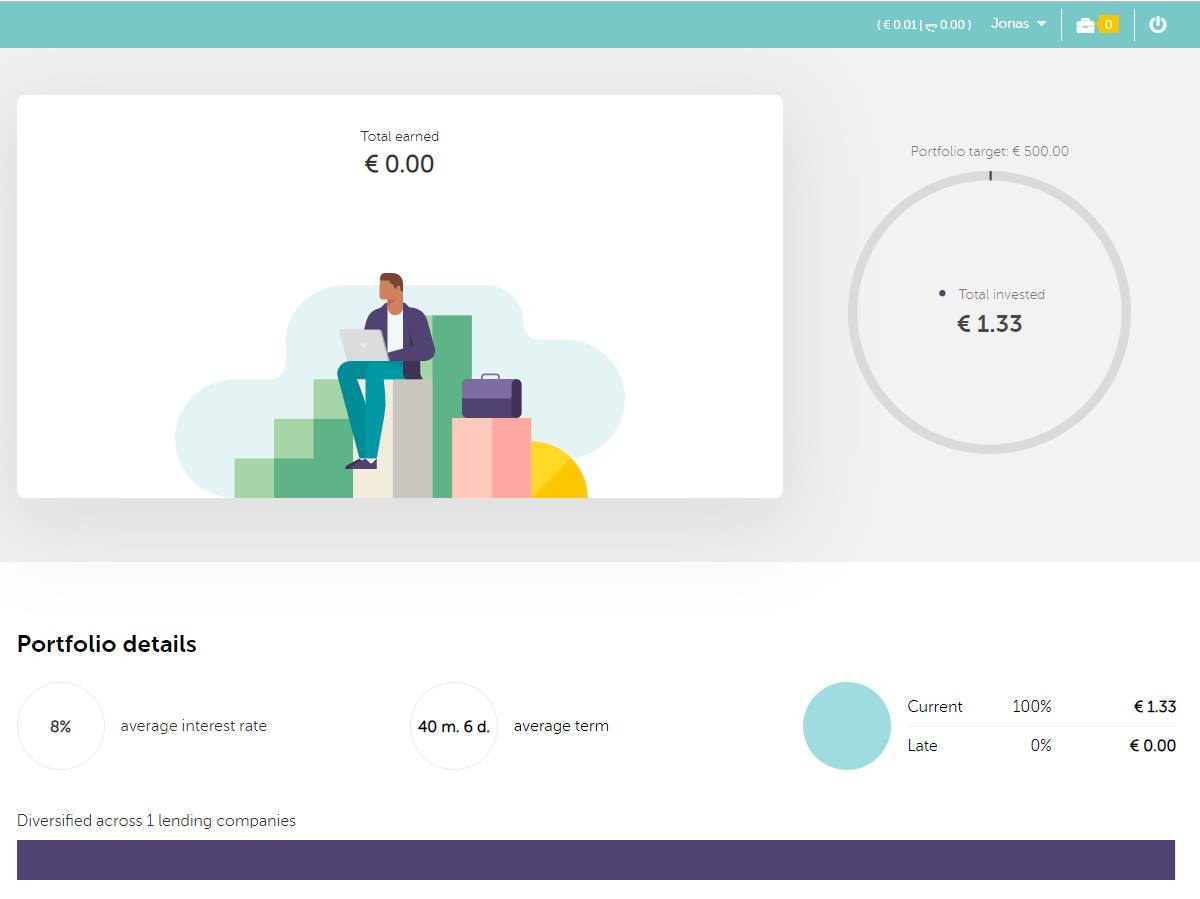Click the briefcase cart icon

1085,25
